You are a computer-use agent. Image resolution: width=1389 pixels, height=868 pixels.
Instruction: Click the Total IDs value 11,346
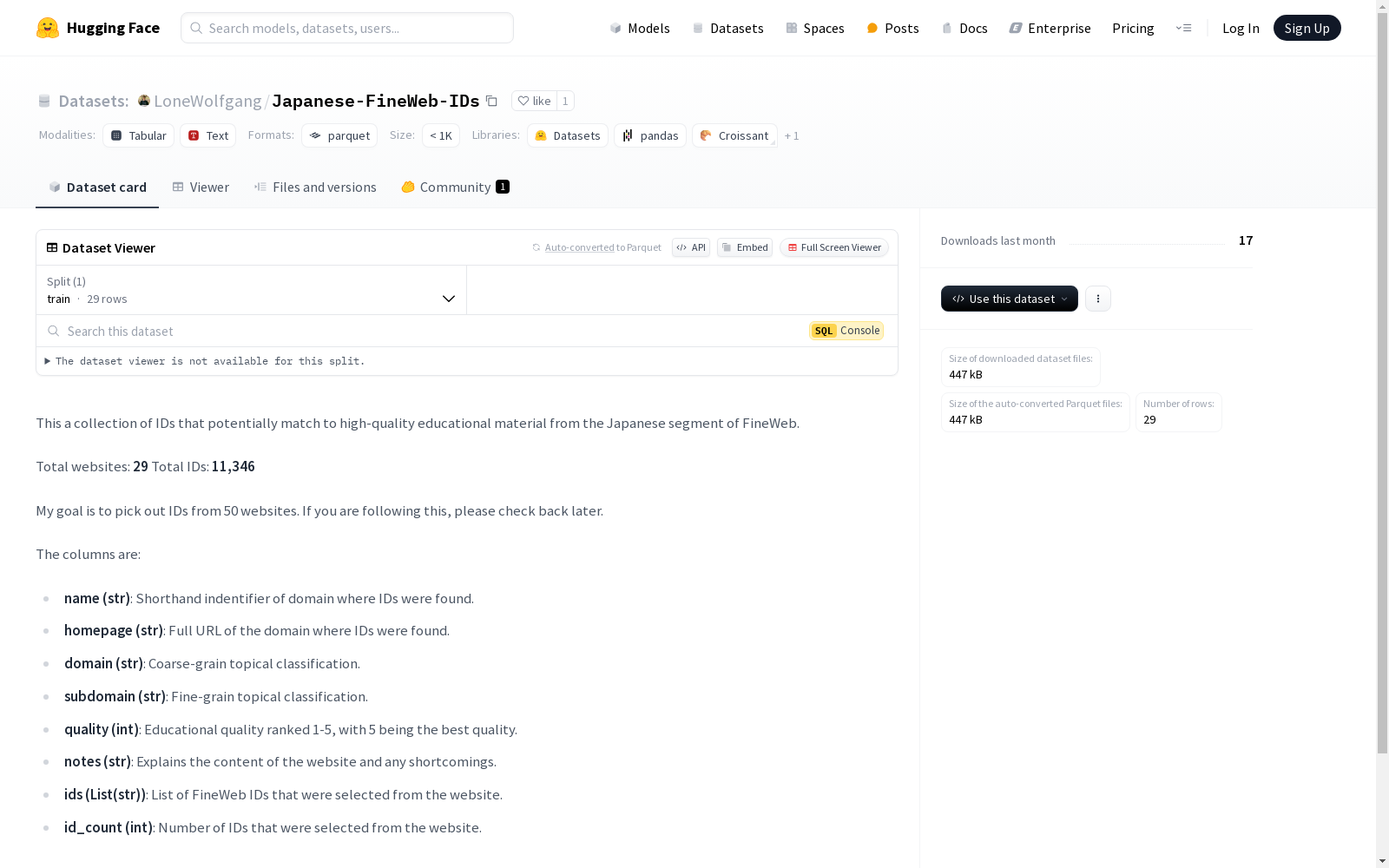click(234, 467)
